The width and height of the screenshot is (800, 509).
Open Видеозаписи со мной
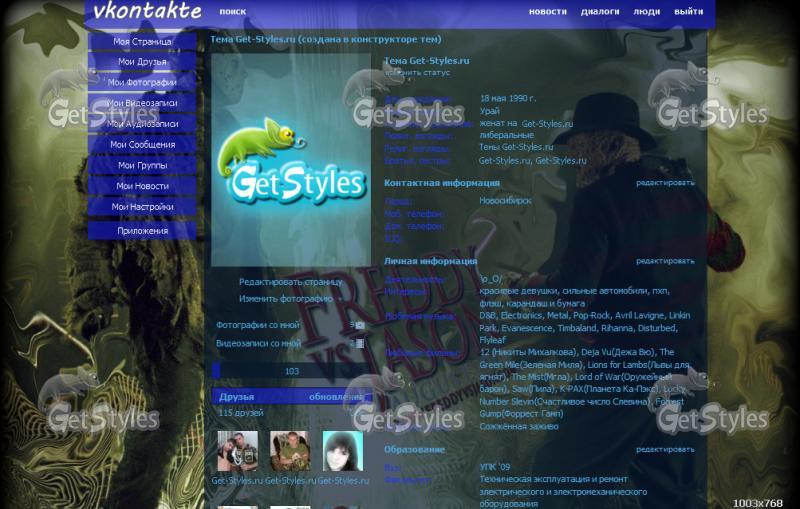click(258, 343)
